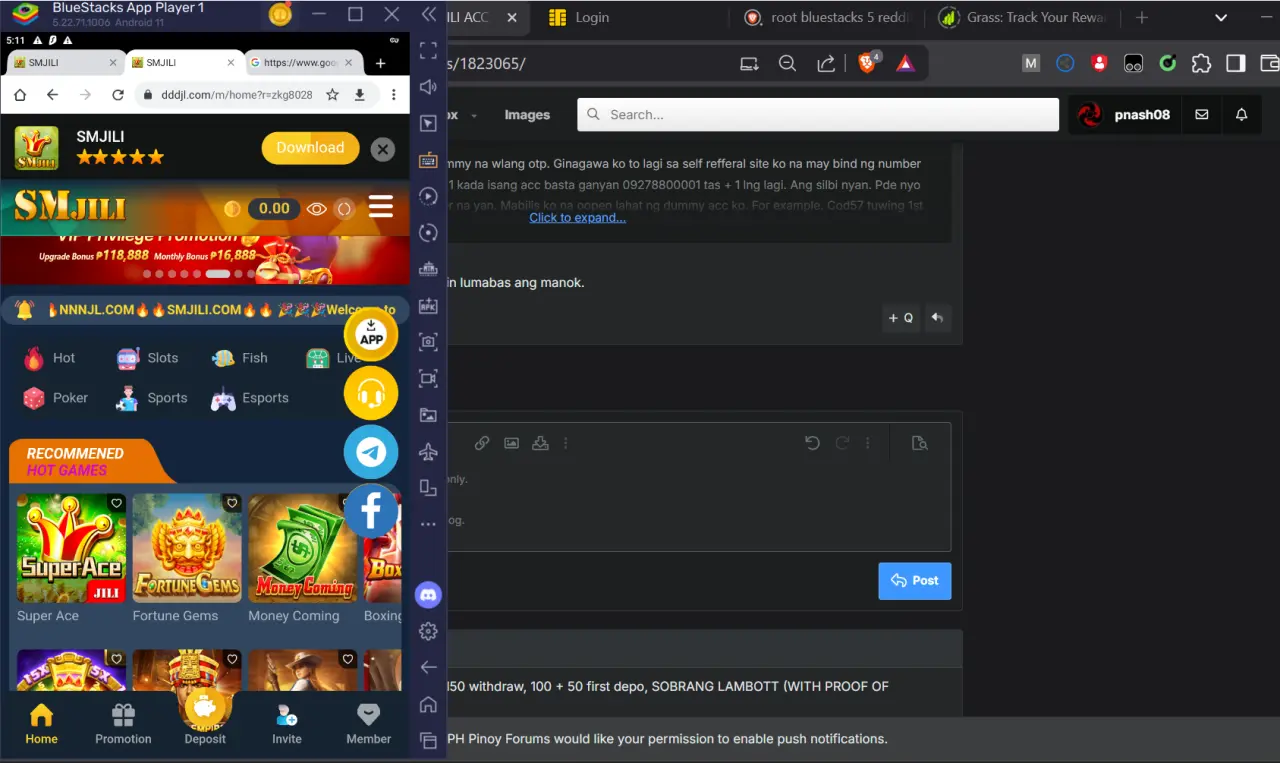Click the yellow APP download floating button
The width and height of the screenshot is (1280, 763).
[371, 336]
